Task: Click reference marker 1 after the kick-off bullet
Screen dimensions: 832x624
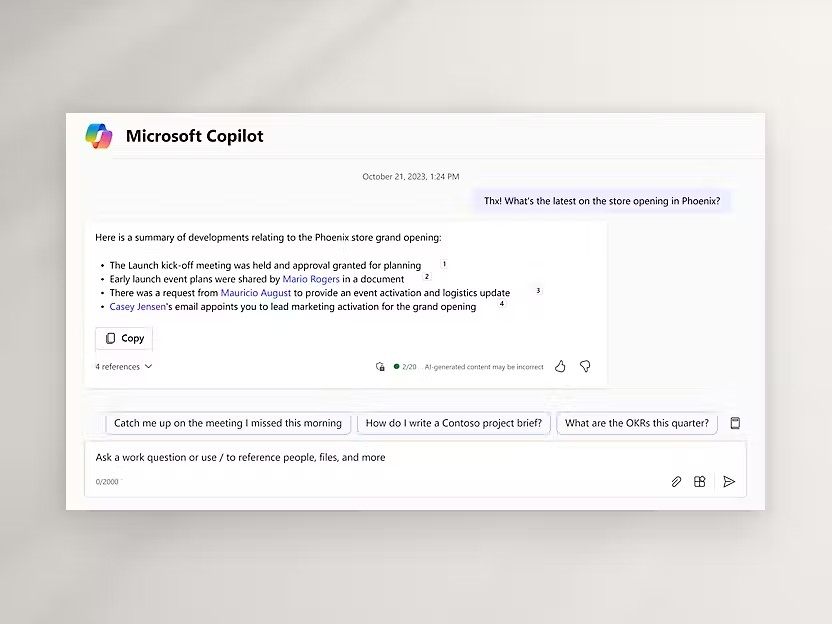Action: 443,263
